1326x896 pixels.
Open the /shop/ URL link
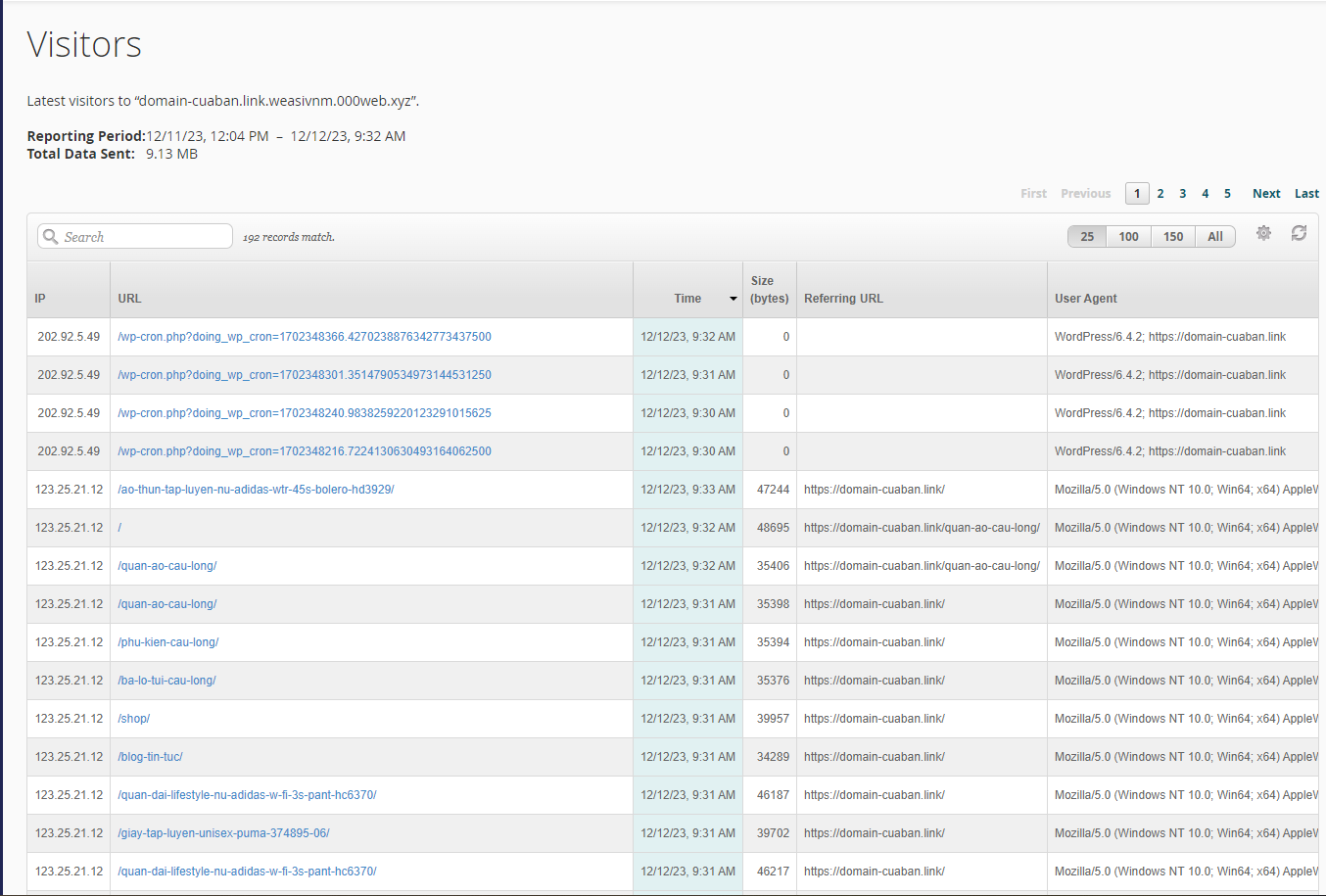pos(134,719)
